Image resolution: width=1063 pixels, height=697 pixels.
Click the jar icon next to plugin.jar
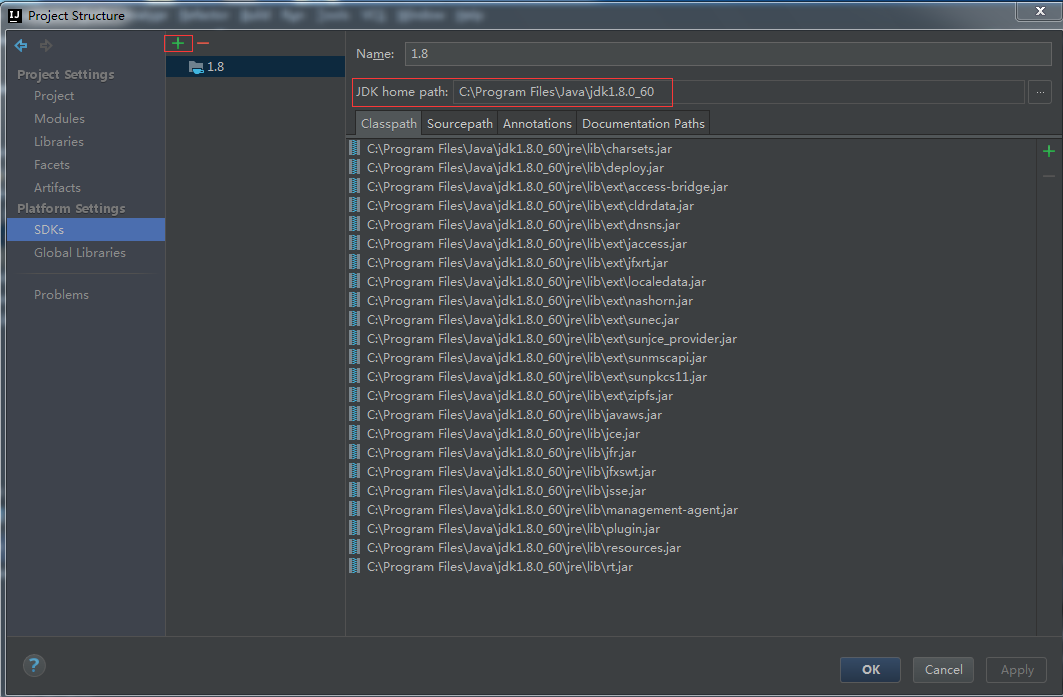click(x=355, y=528)
